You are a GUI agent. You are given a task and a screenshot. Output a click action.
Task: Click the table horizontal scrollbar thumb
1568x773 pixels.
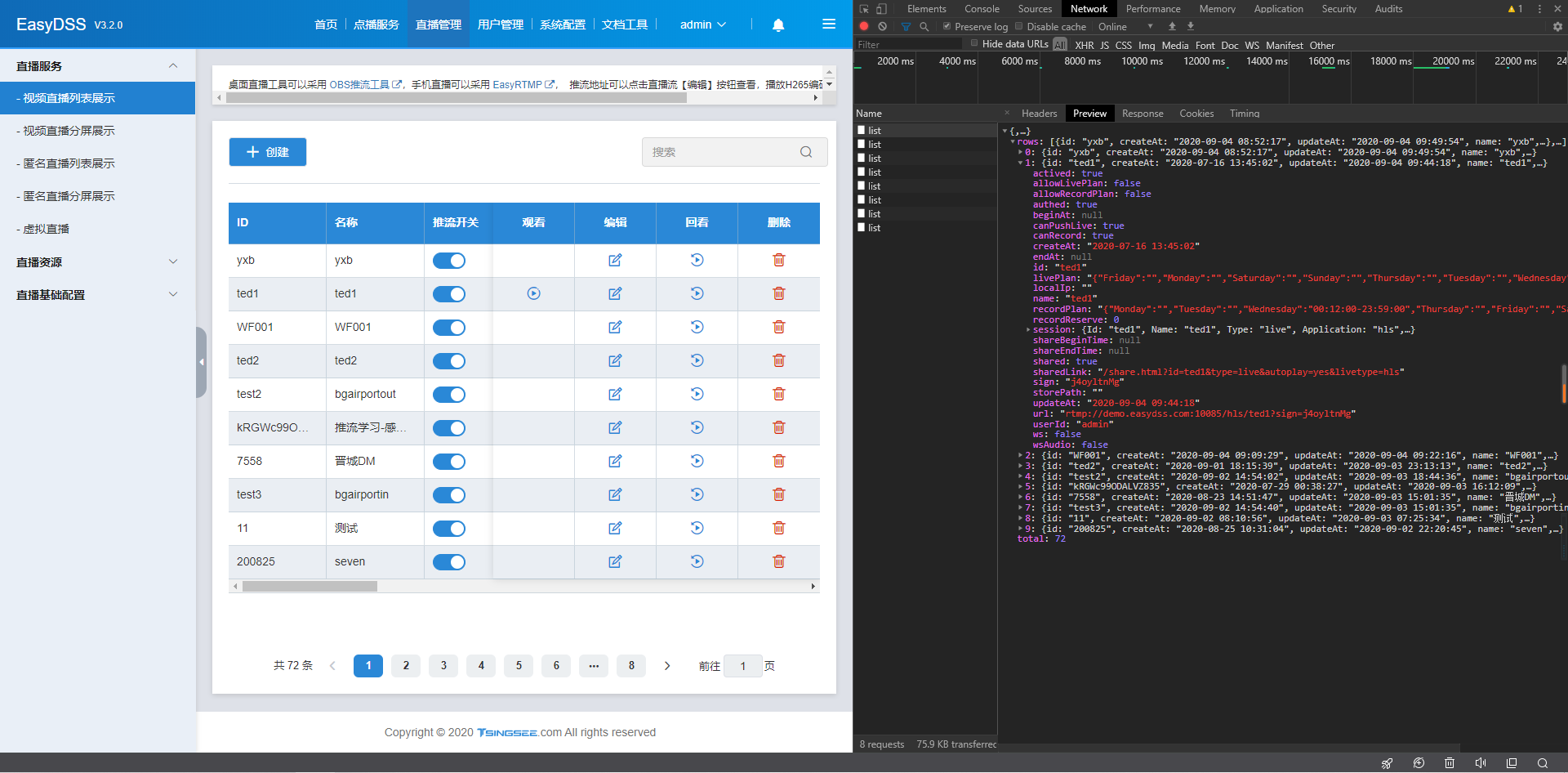pyautogui.click(x=310, y=586)
